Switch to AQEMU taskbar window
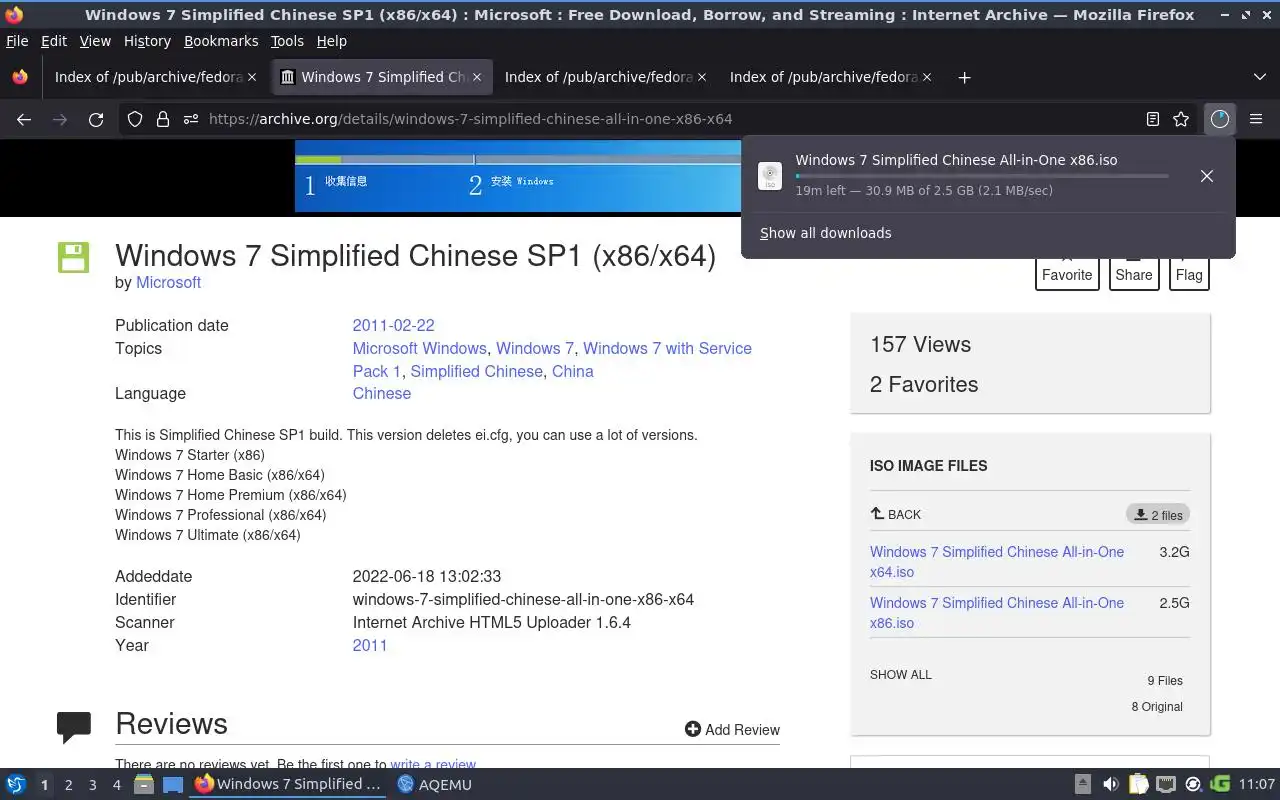The width and height of the screenshot is (1280, 800). pos(435,785)
